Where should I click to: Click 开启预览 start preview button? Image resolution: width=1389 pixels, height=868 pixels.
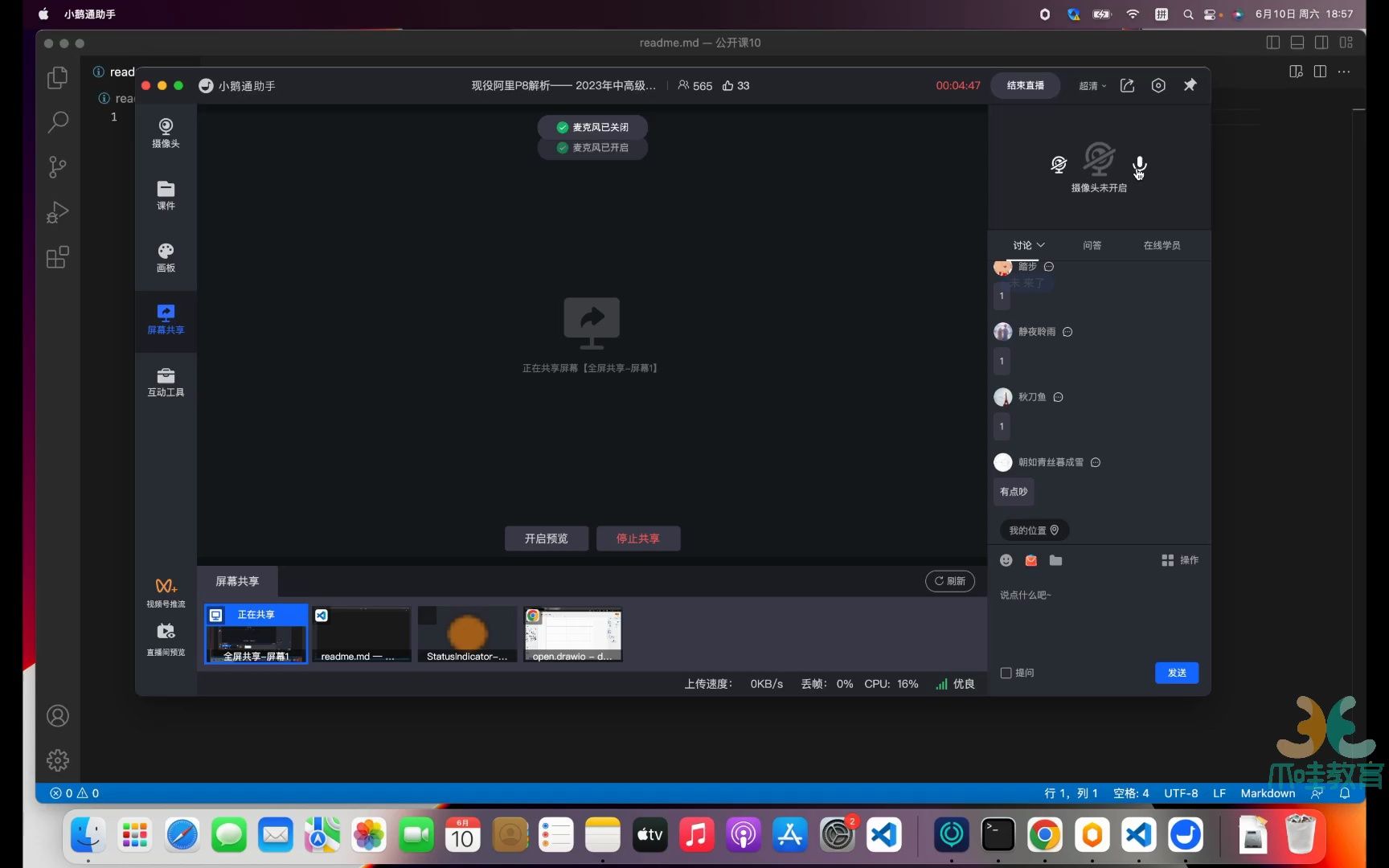[547, 538]
